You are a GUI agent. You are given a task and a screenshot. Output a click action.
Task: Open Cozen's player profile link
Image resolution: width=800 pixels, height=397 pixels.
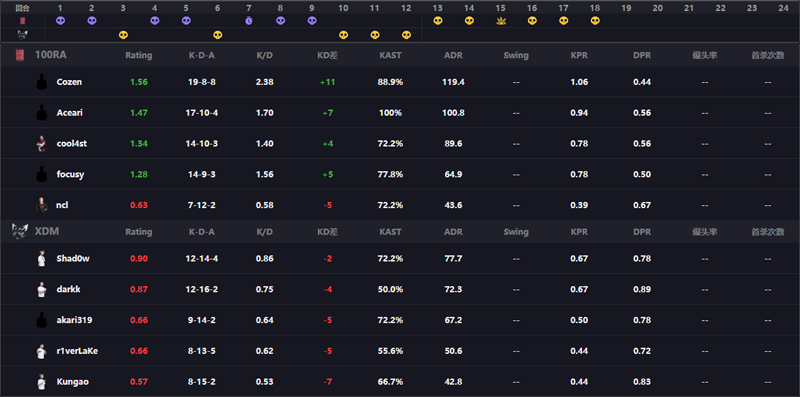tap(69, 82)
